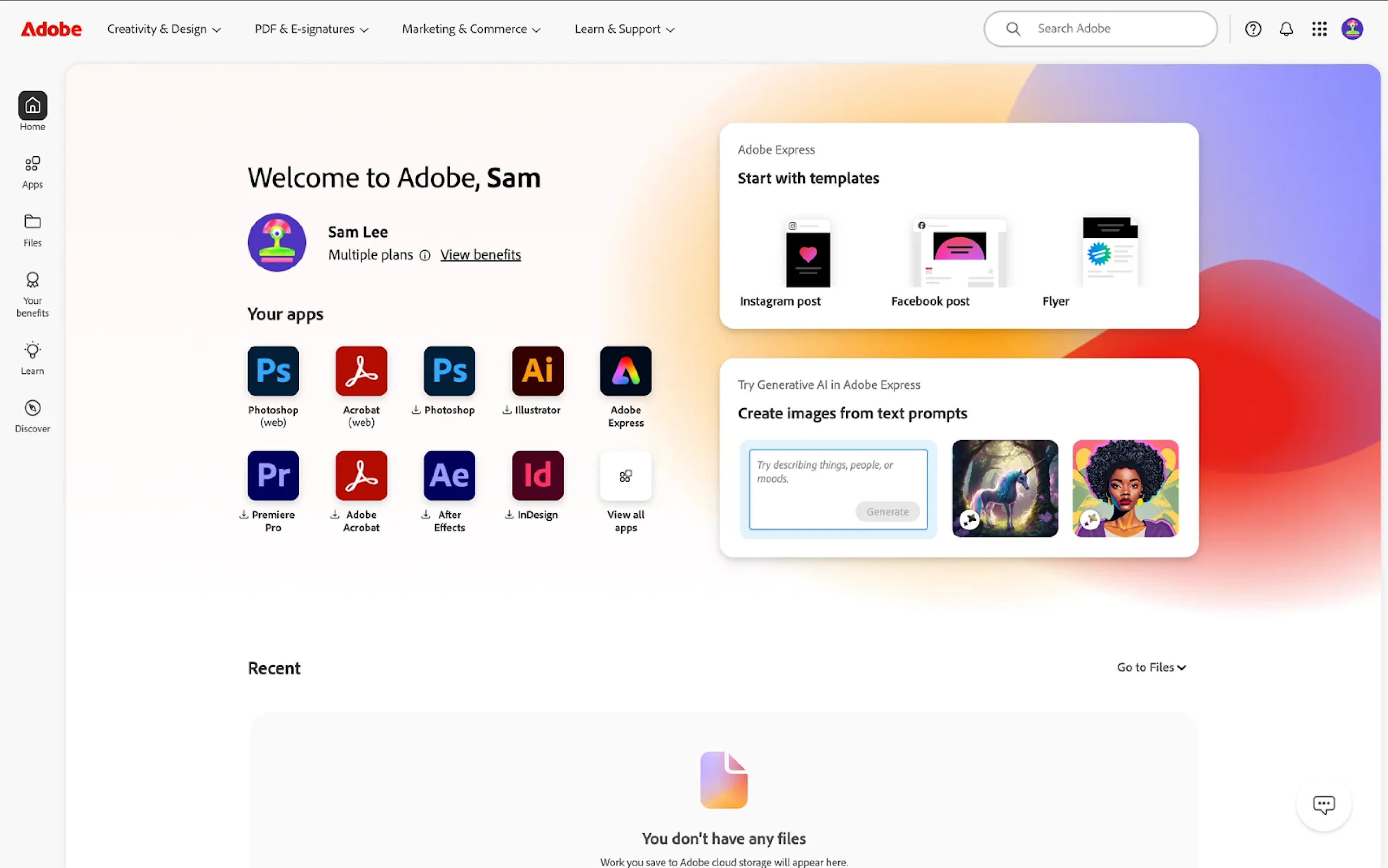This screenshot has height=868, width=1388.
Task: Click the View benefits link
Action: point(480,254)
